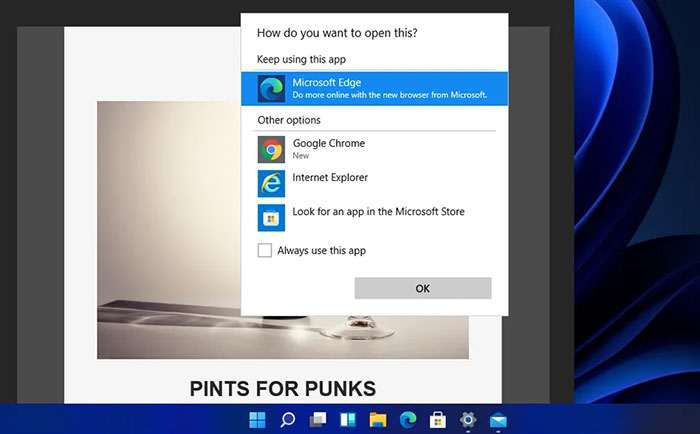
Task: Open Search from the taskbar magnifier
Action: coord(288,420)
